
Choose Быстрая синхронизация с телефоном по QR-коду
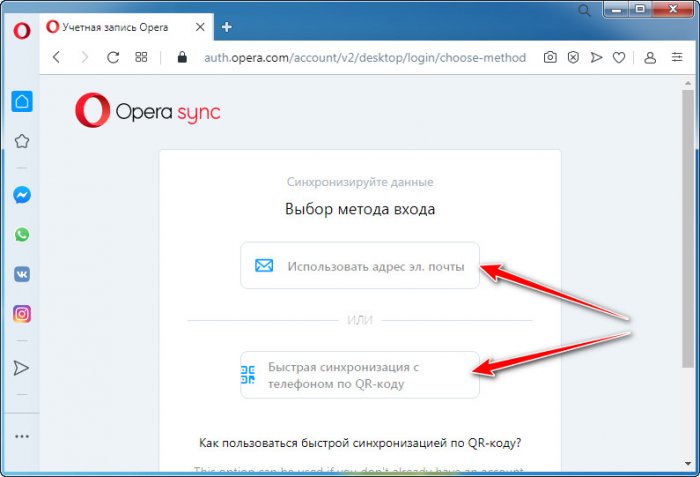click(360, 375)
